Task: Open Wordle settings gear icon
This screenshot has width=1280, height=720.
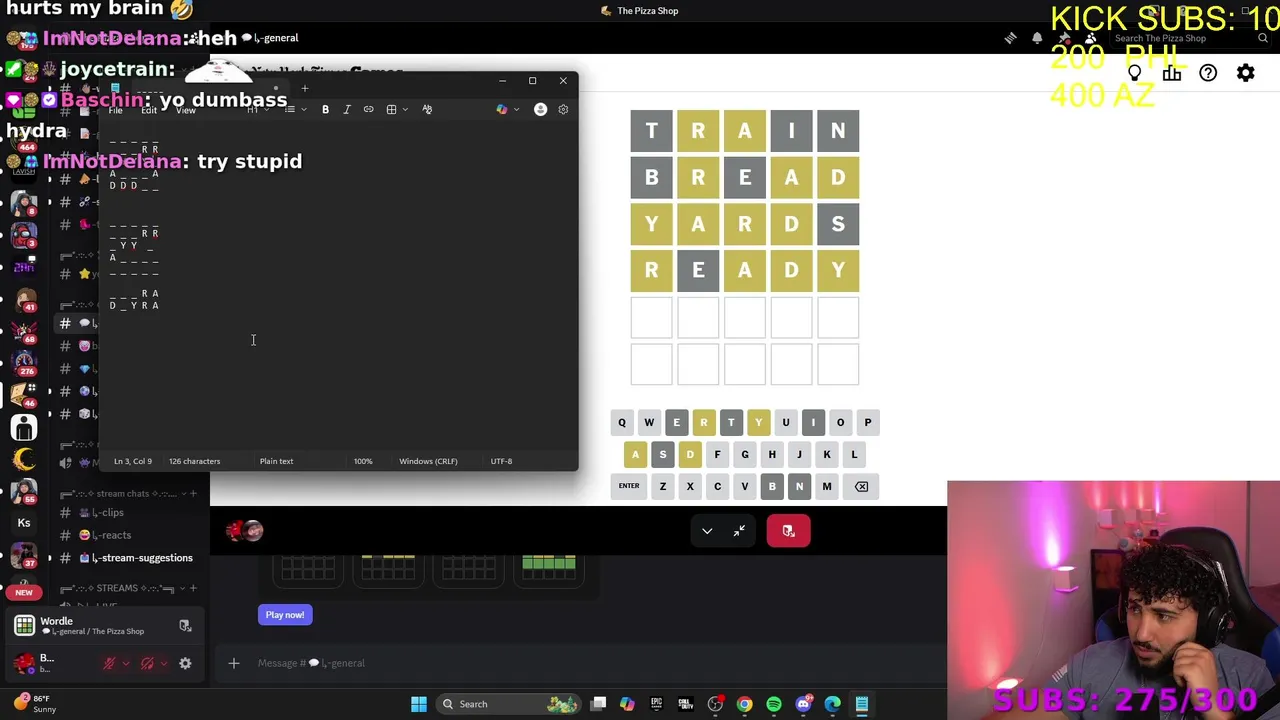Action: (x=1245, y=73)
